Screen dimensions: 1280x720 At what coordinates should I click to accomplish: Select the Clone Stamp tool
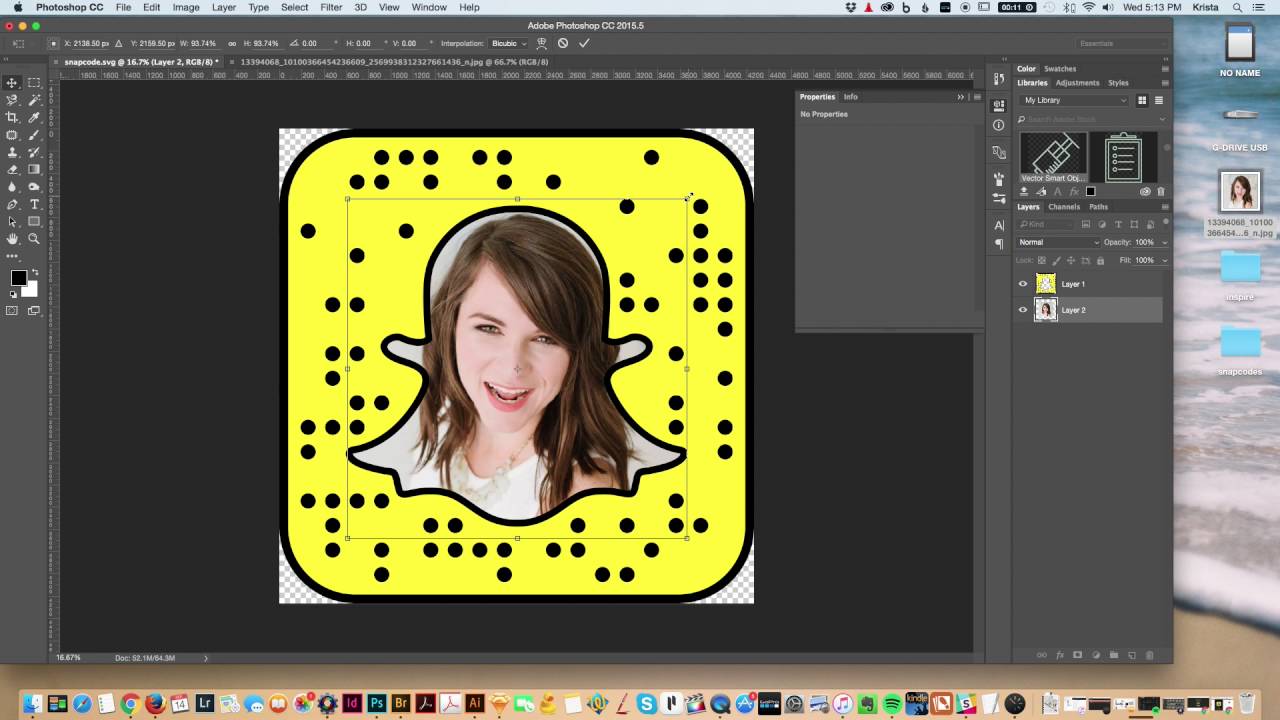(12, 152)
